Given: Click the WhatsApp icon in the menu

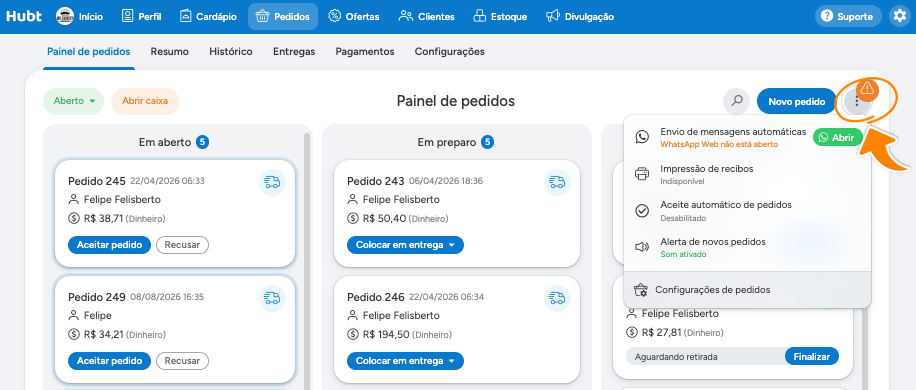Looking at the screenshot, I should [x=642, y=137].
